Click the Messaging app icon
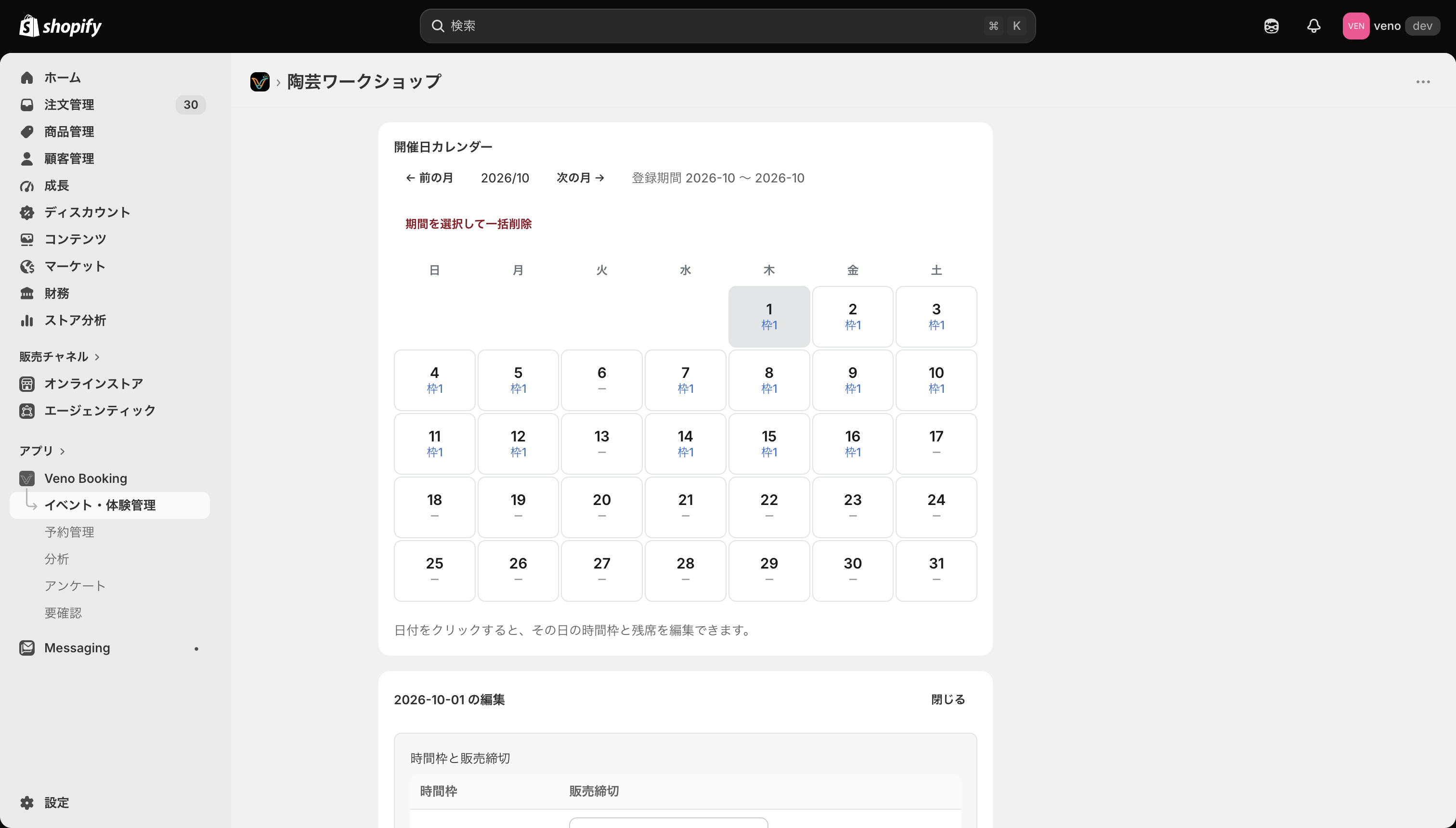This screenshot has height=828, width=1456. coord(27,648)
